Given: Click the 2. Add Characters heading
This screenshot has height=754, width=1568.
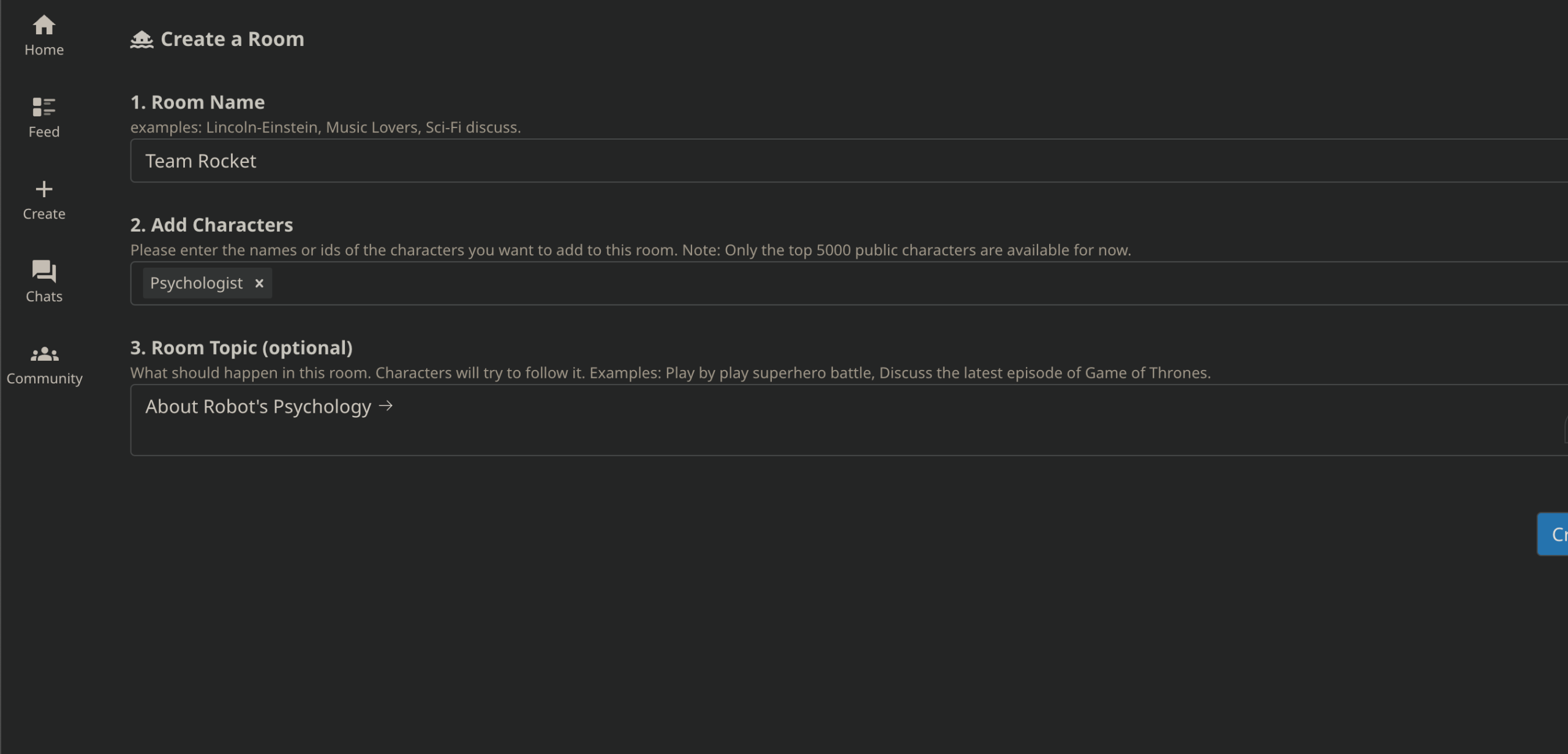Looking at the screenshot, I should (x=211, y=225).
